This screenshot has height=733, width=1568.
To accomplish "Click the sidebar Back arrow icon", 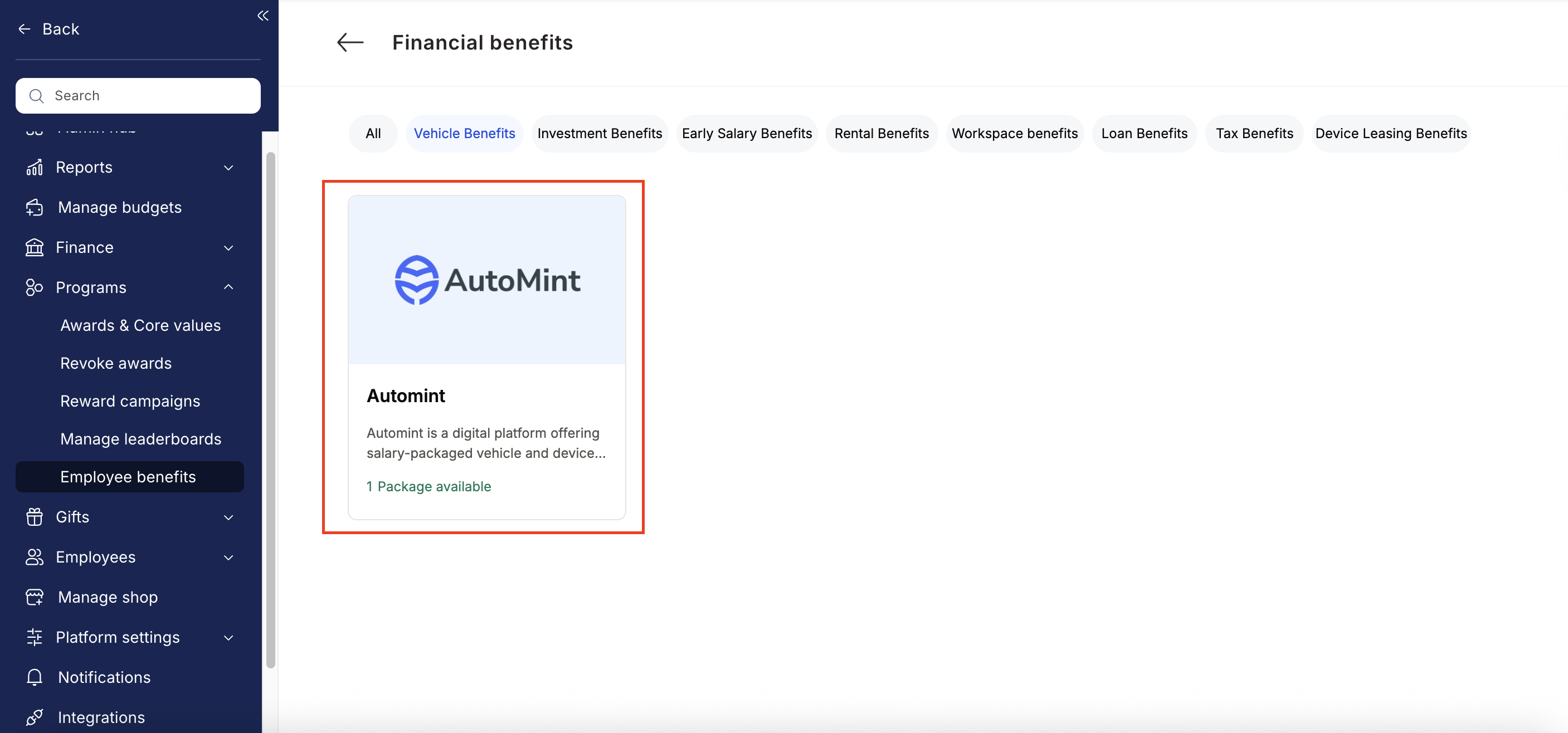I will pos(25,28).
